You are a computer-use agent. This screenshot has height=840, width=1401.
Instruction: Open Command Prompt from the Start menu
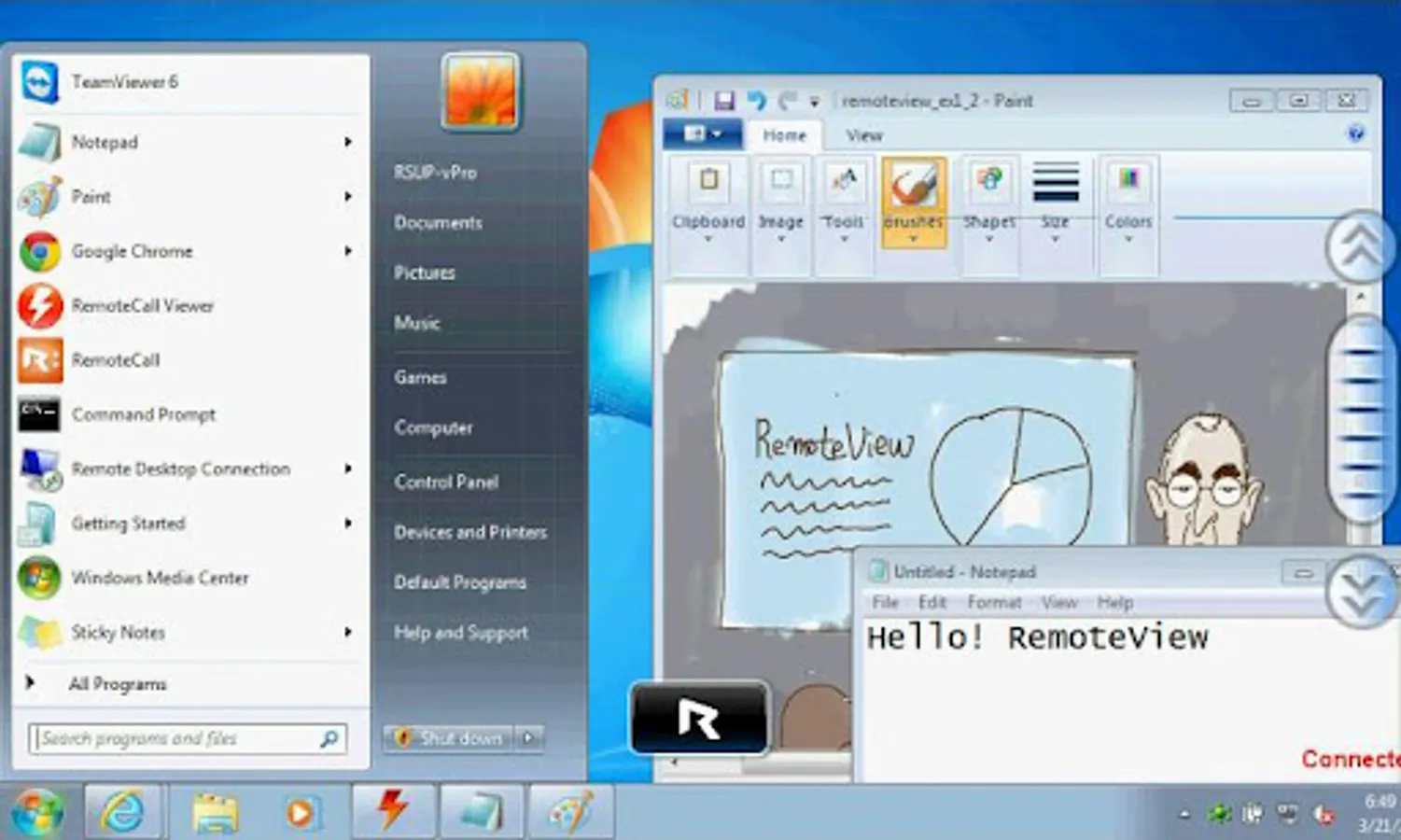(x=190, y=413)
